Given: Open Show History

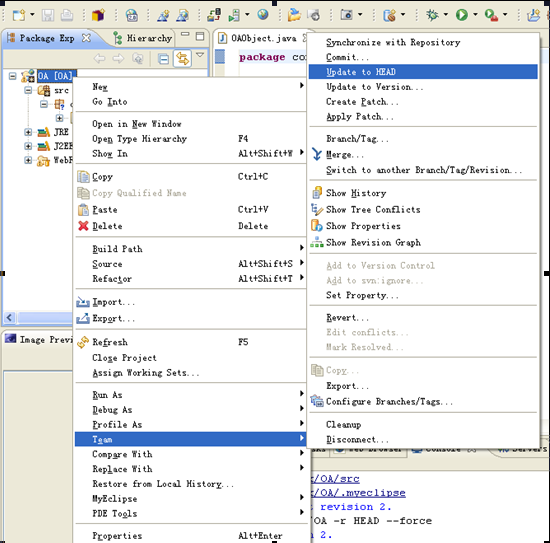Looking at the screenshot, I should (x=423, y=193).
